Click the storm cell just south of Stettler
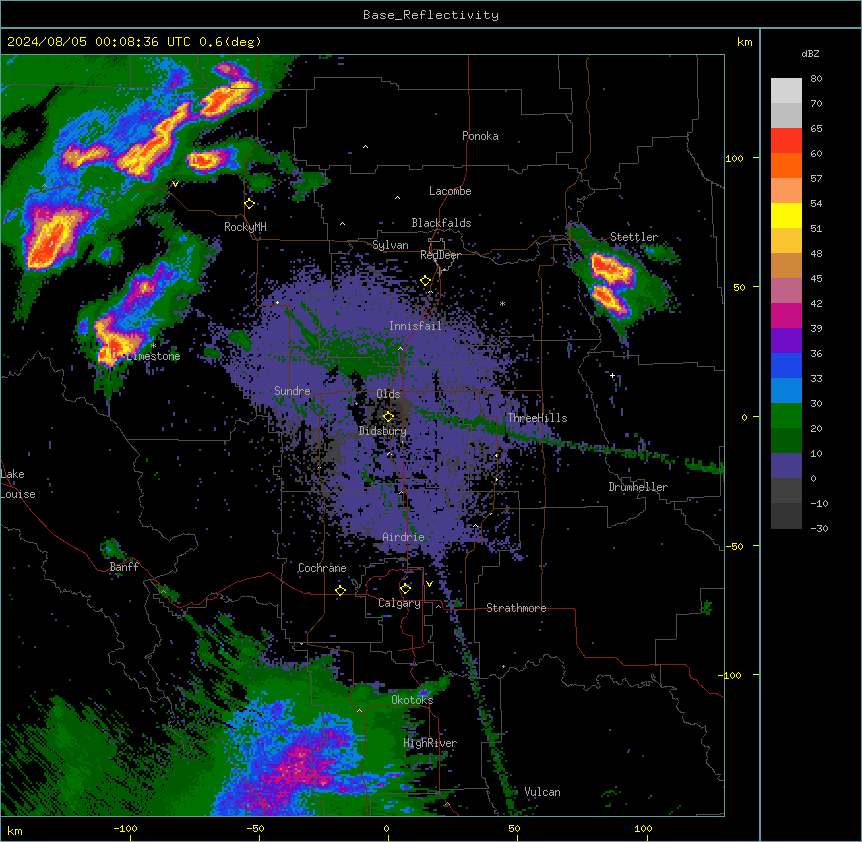 pyautogui.click(x=610, y=284)
